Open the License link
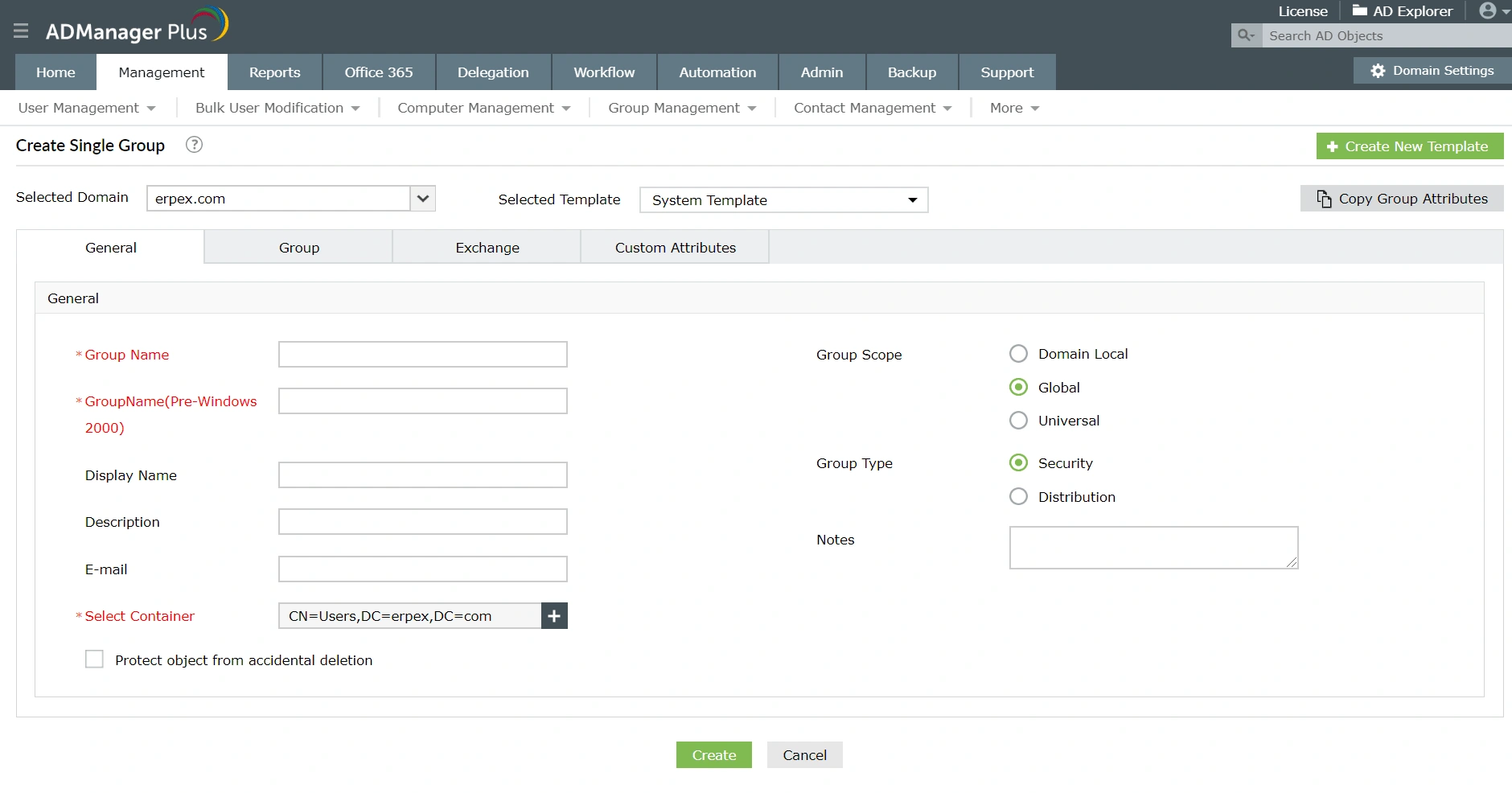Screen dimensions: 1512x793 (x=1303, y=11)
